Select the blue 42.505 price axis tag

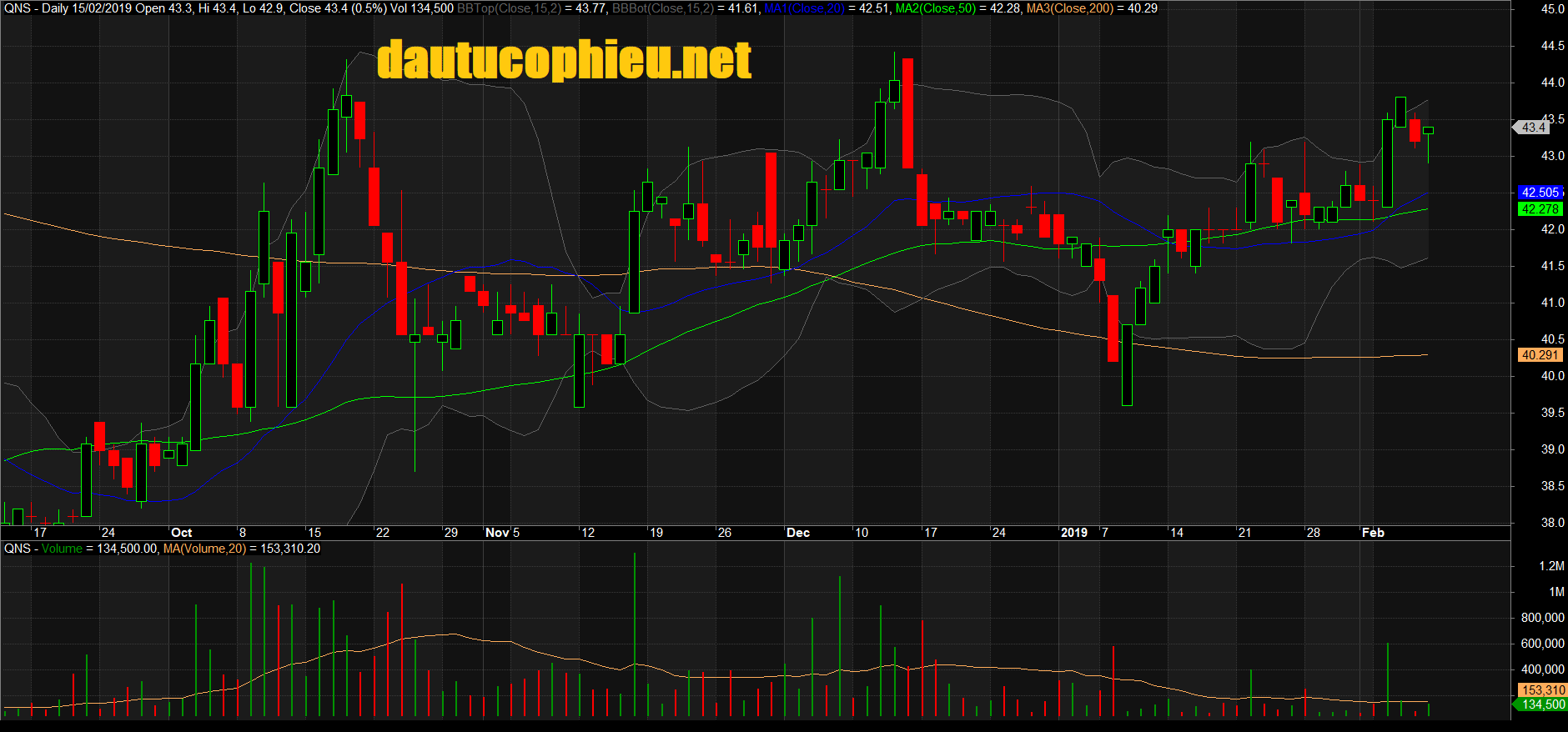pos(1540,193)
